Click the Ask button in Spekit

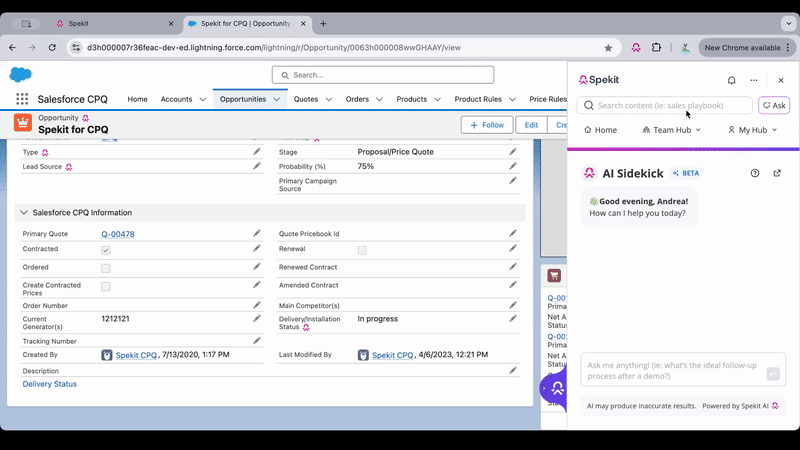pos(774,105)
